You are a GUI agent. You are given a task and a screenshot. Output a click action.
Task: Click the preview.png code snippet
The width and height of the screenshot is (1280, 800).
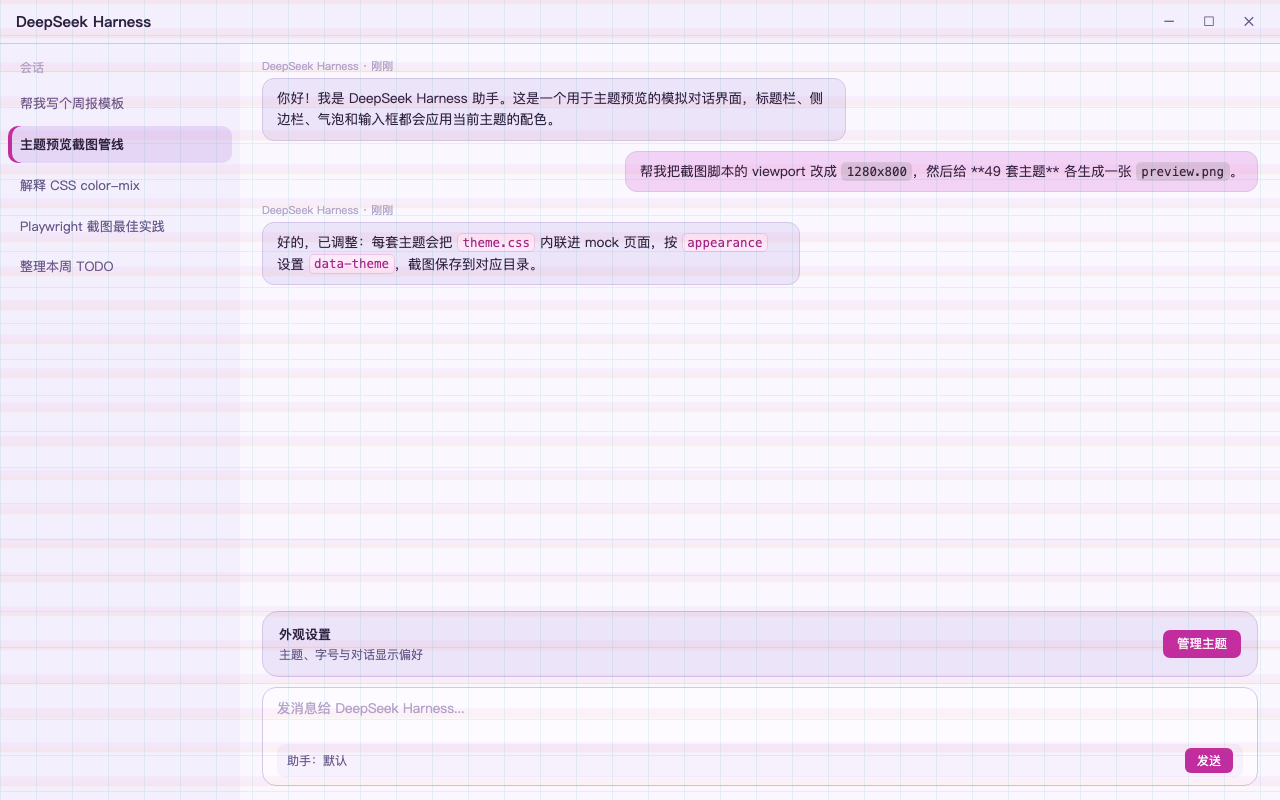point(1183,172)
